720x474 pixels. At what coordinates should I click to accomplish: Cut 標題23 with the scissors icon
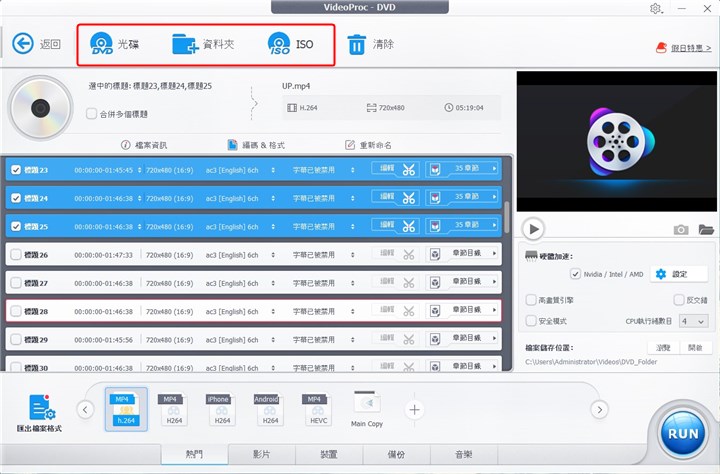pos(409,170)
